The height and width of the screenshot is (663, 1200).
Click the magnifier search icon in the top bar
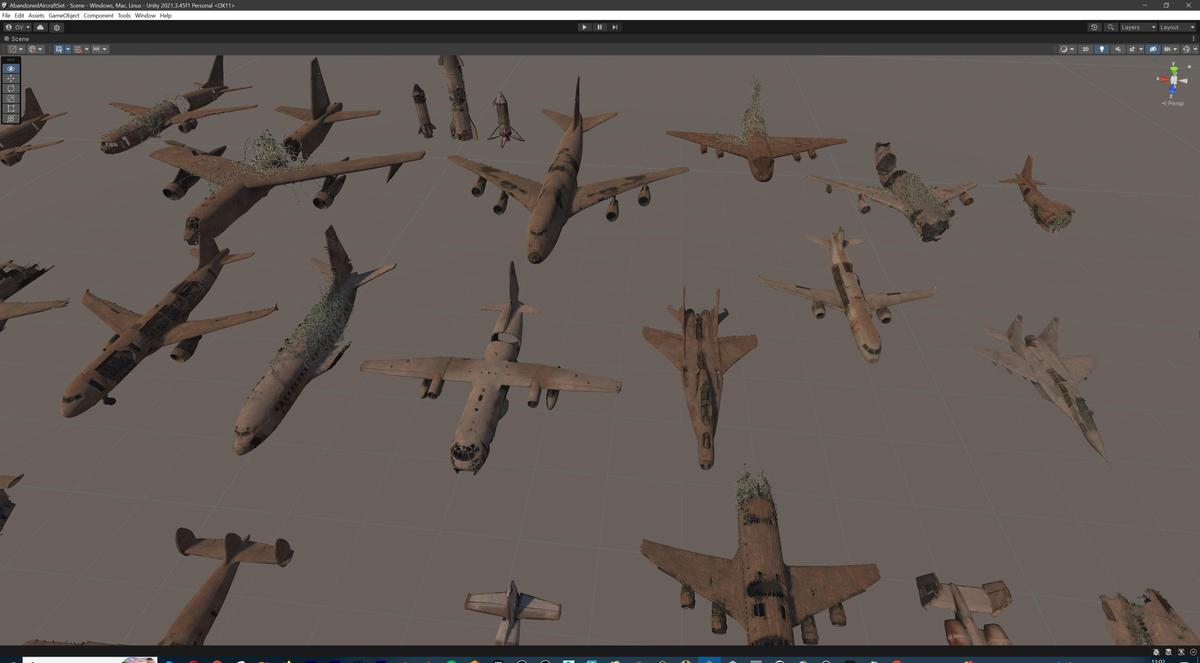pyautogui.click(x=1111, y=27)
